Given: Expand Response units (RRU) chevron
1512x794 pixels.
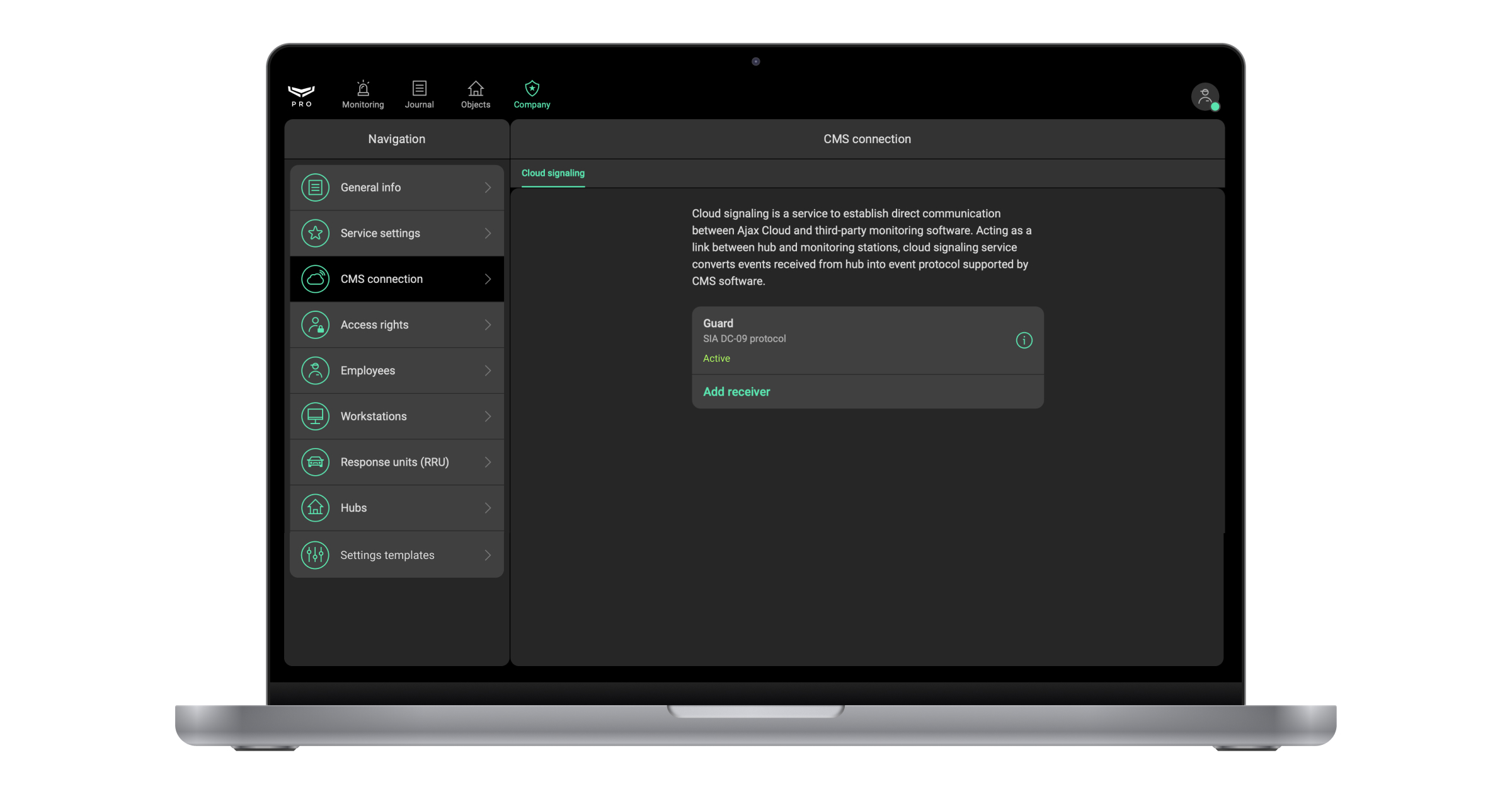Looking at the screenshot, I should pyautogui.click(x=488, y=463).
